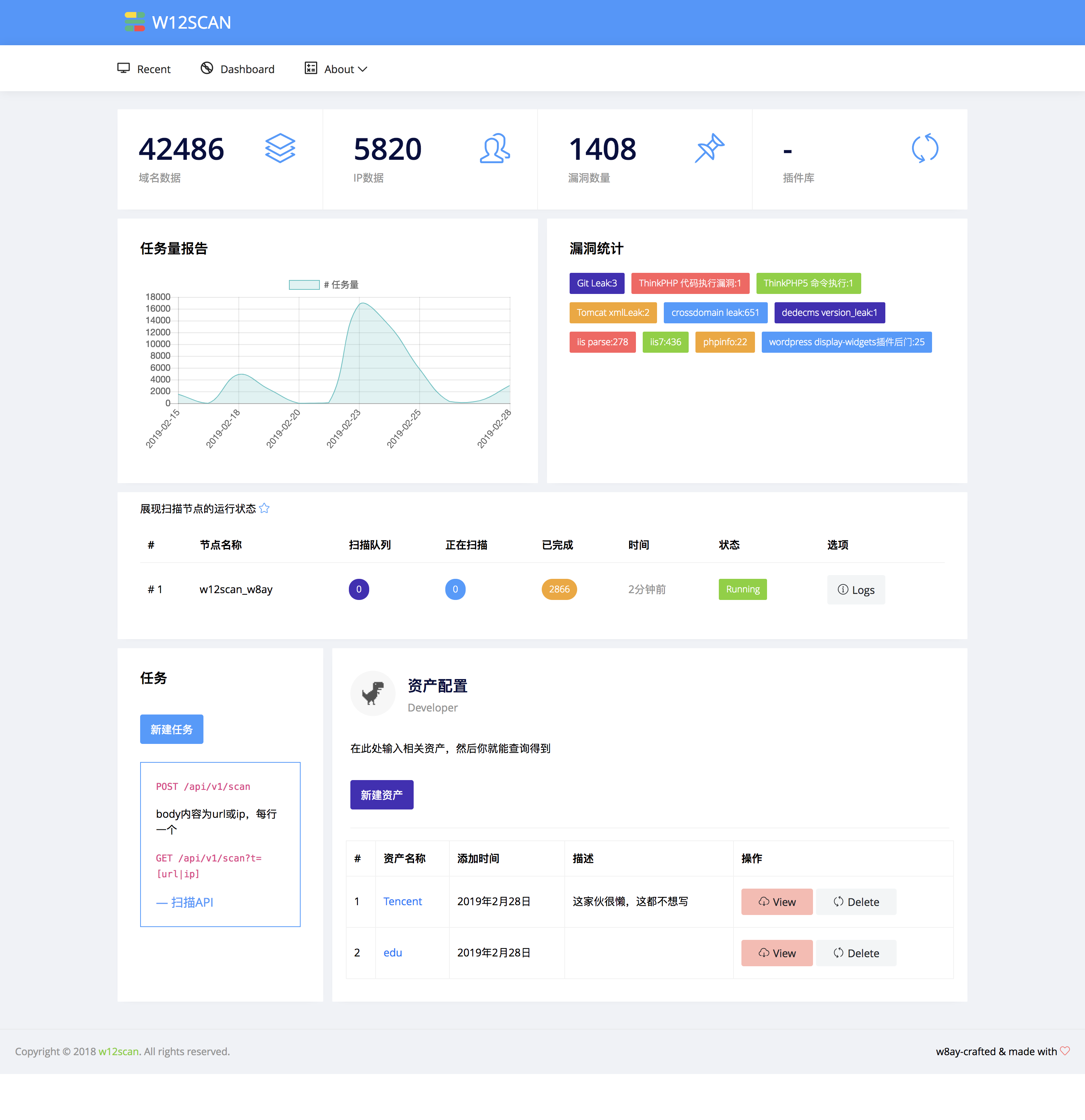Click the W12SCAN logo icon
This screenshot has height=1120, width=1085.
pos(134,22)
